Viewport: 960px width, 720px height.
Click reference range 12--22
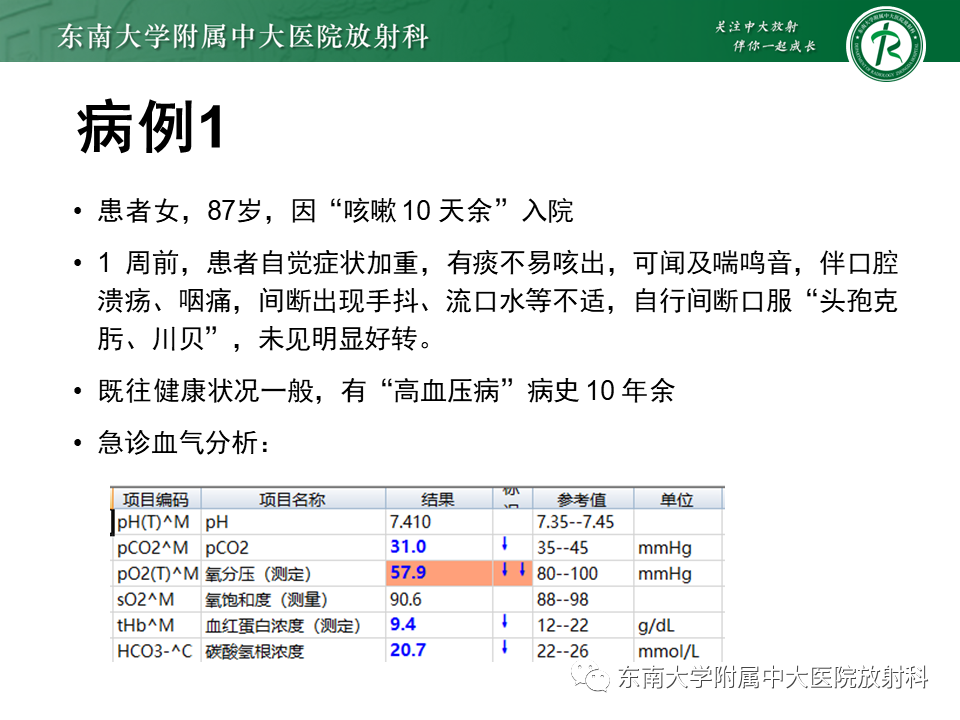click(562, 625)
